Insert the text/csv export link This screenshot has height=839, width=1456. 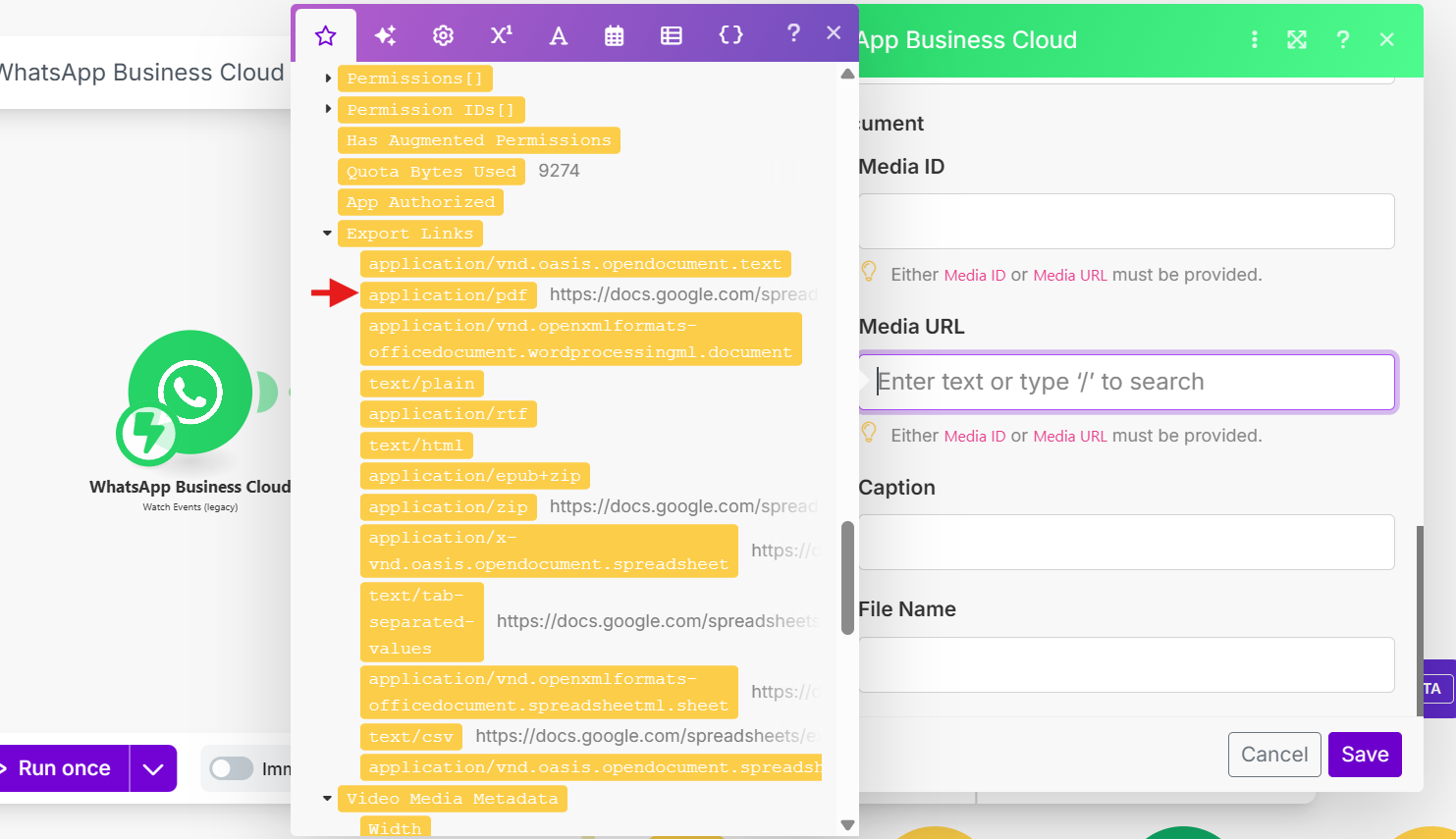click(x=411, y=737)
